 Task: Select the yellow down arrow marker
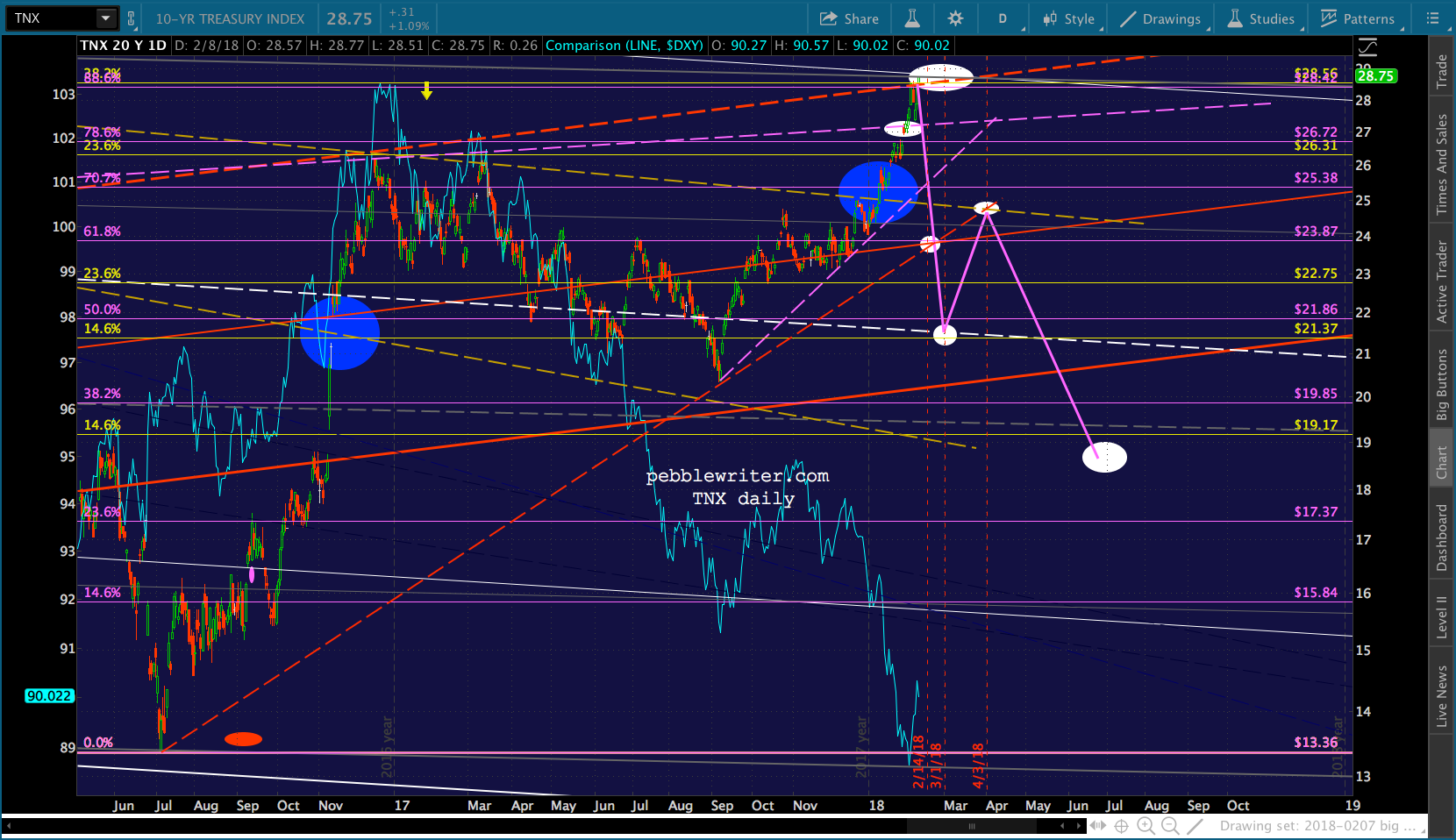tap(426, 90)
